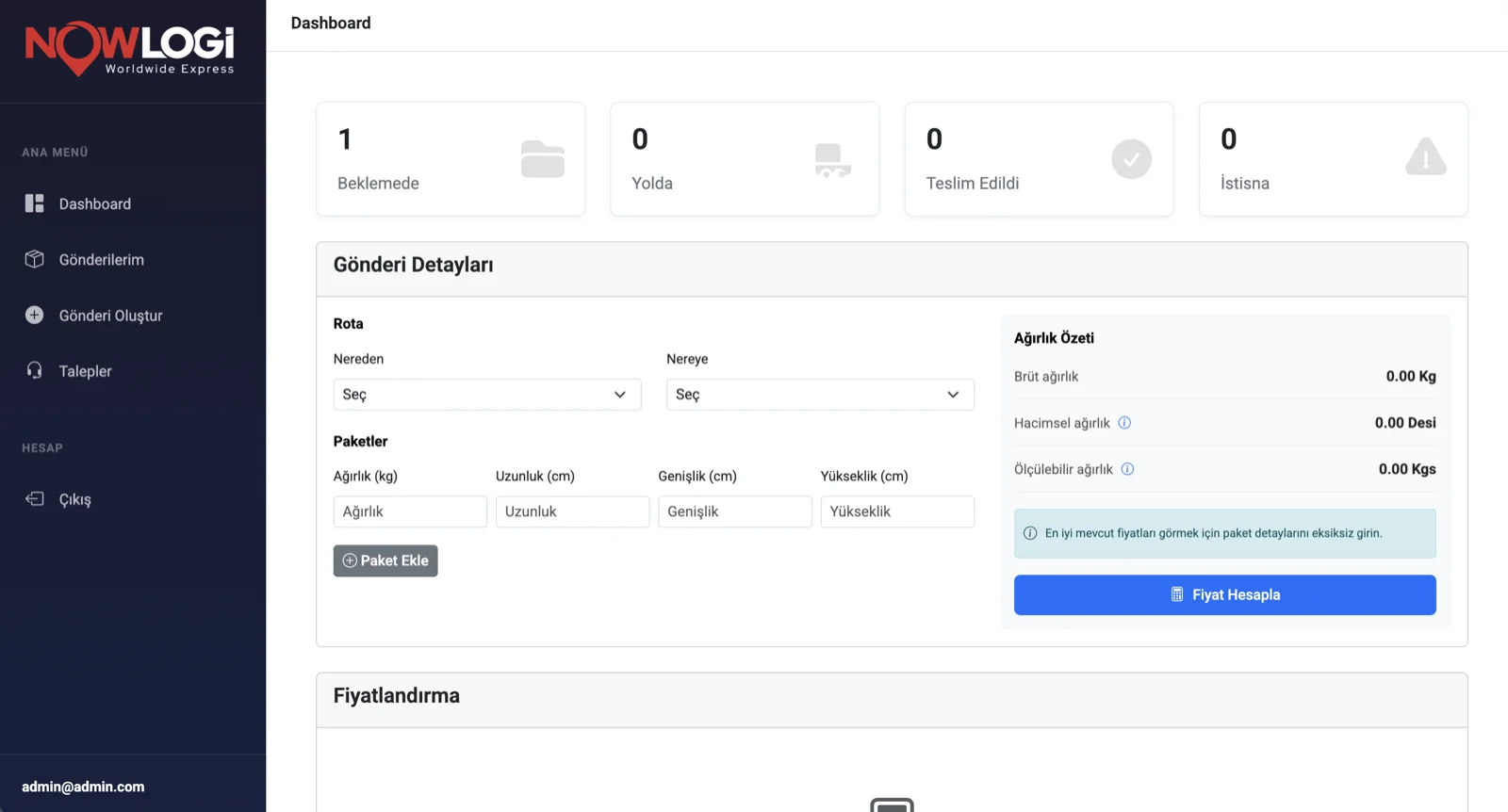Click info icon next to Ölçülebilir ağırlık
The height and width of the screenshot is (812, 1508).
pyautogui.click(x=1127, y=469)
